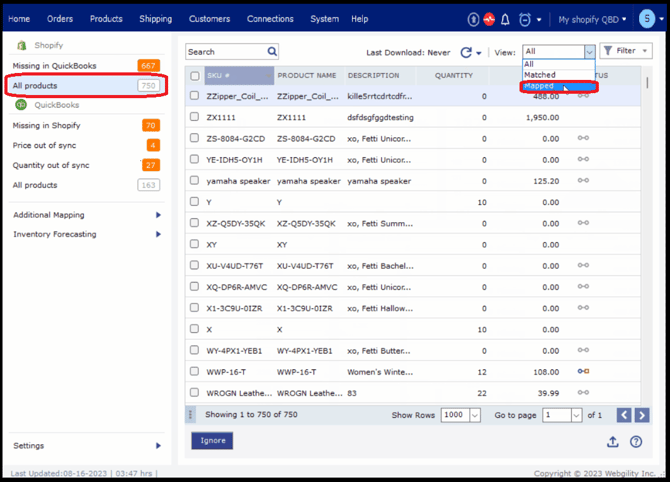Expand the Filter dropdown
Image resolution: width=670 pixels, height=482 pixels.
click(x=625, y=51)
